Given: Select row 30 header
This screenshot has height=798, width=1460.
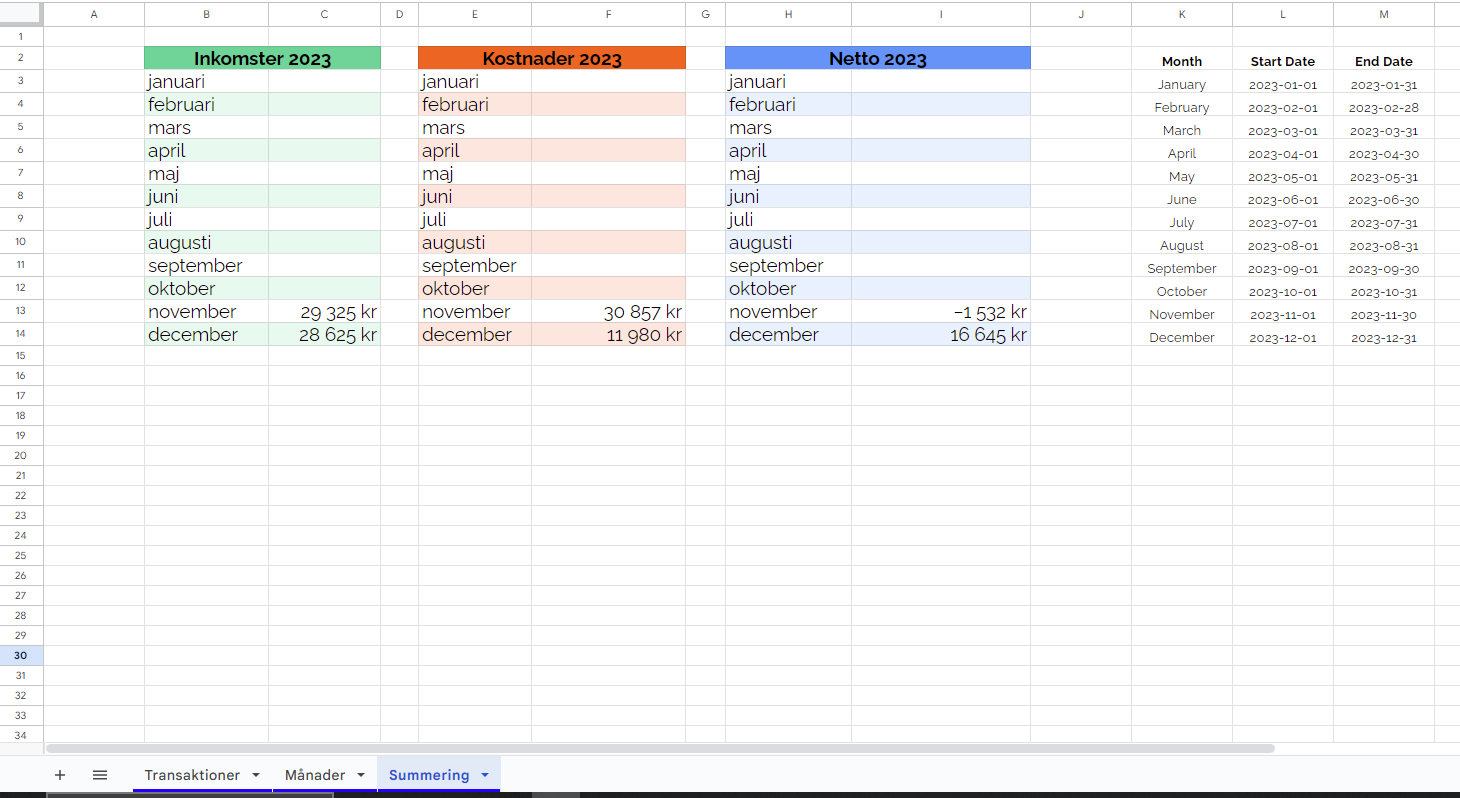Looking at the screenshot, I should 21,655.
